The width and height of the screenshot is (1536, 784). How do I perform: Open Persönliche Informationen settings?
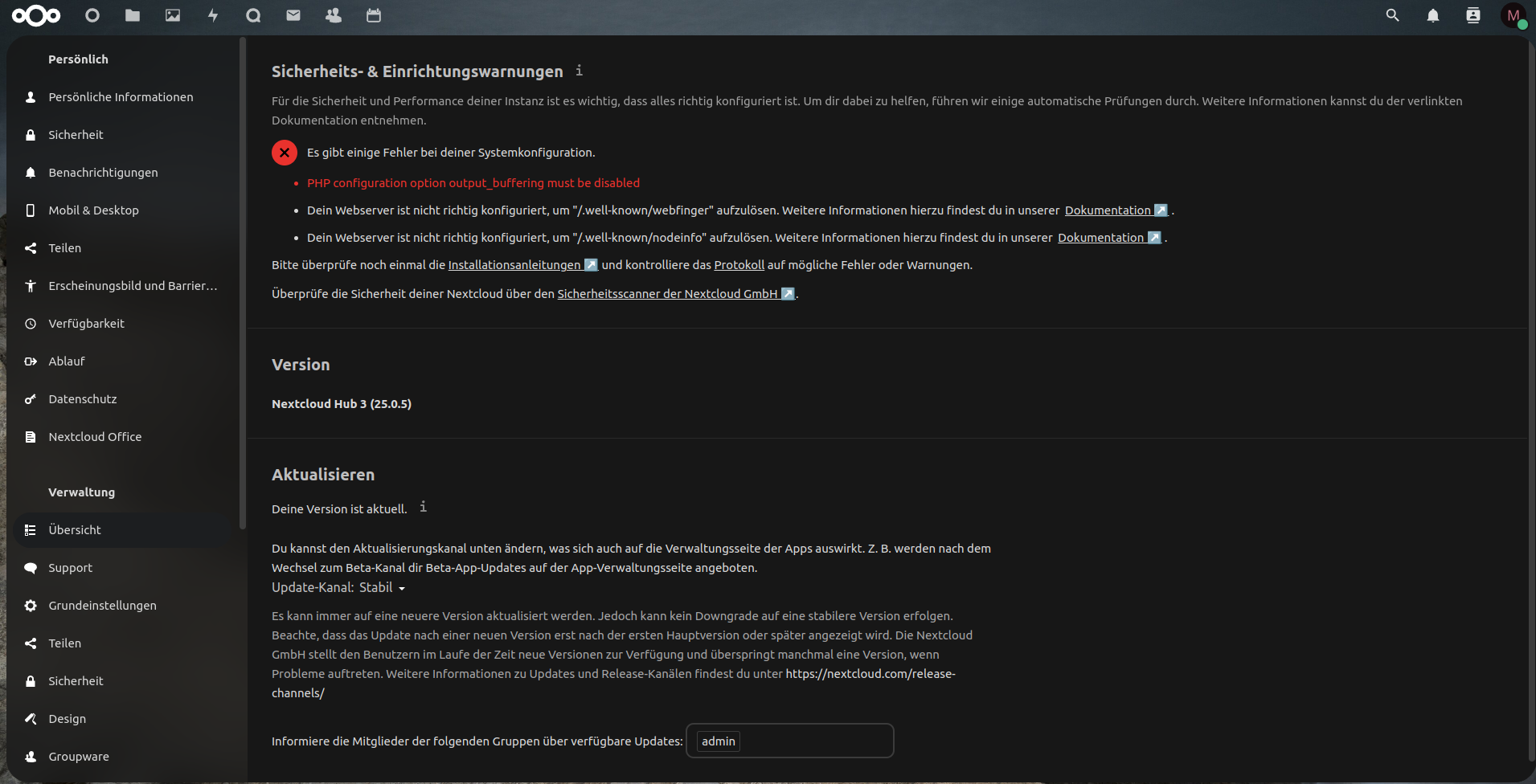click(x=122, y=97)
